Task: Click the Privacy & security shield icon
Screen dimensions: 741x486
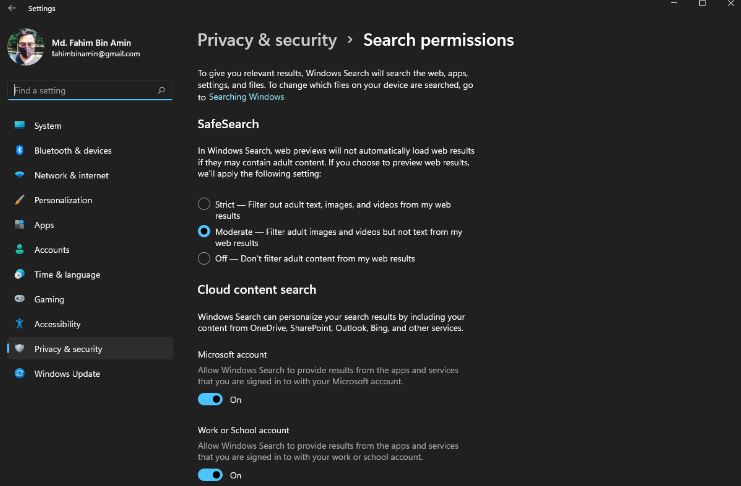Action: click(x=19, y=348)
